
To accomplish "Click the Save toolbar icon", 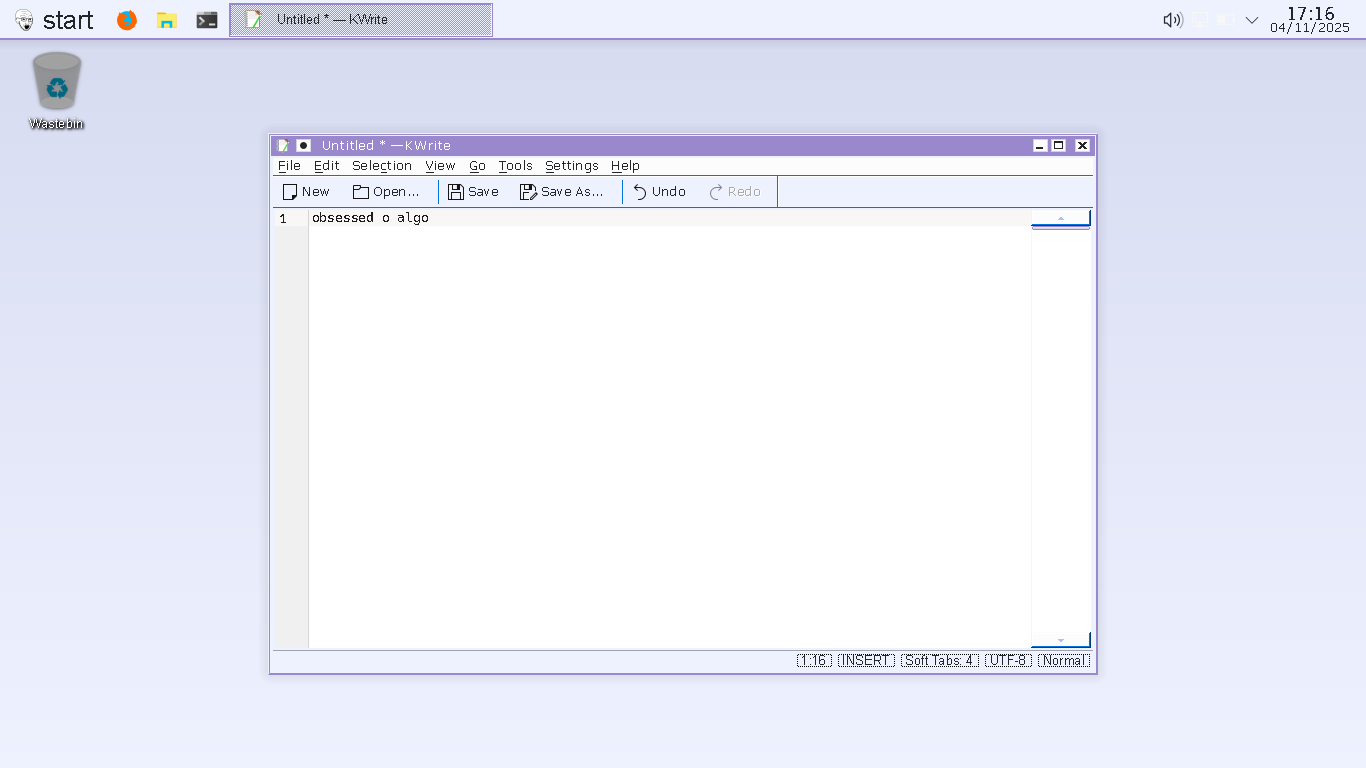I will click(x=456, y=192).
